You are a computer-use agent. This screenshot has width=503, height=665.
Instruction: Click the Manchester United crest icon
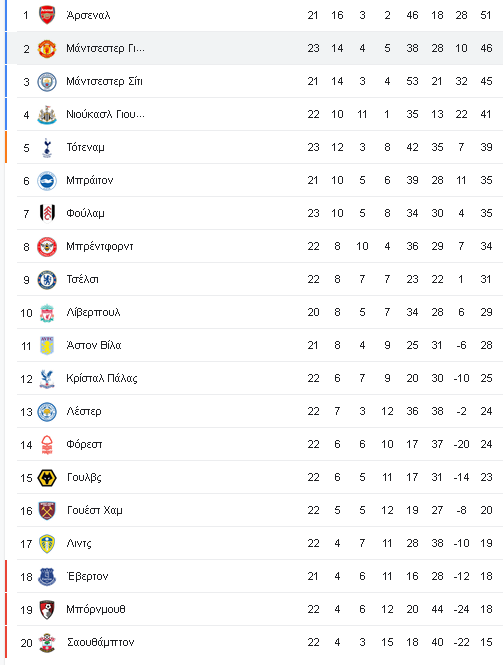[47, 48]
